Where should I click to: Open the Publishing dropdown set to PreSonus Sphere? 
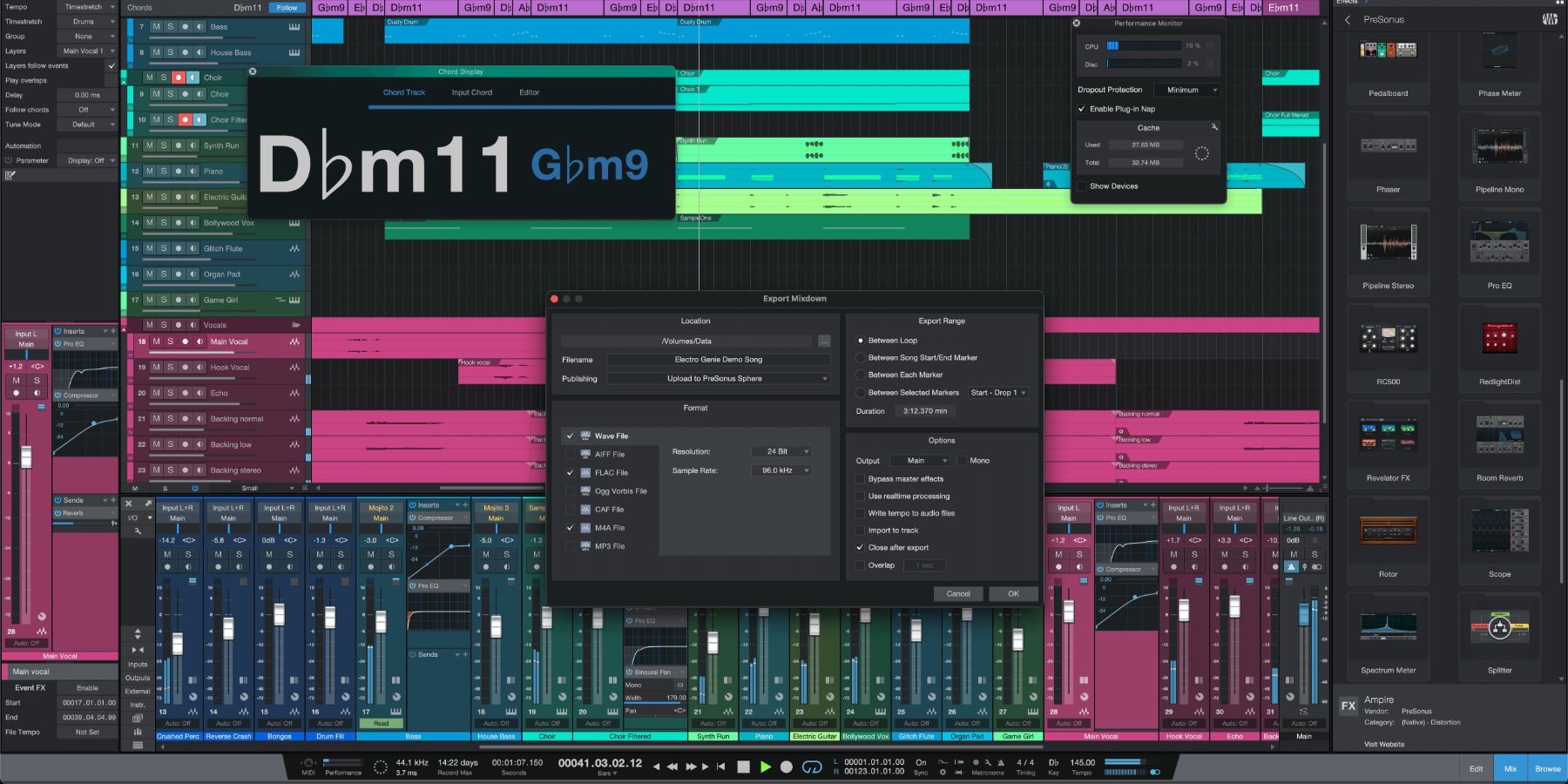717,378
